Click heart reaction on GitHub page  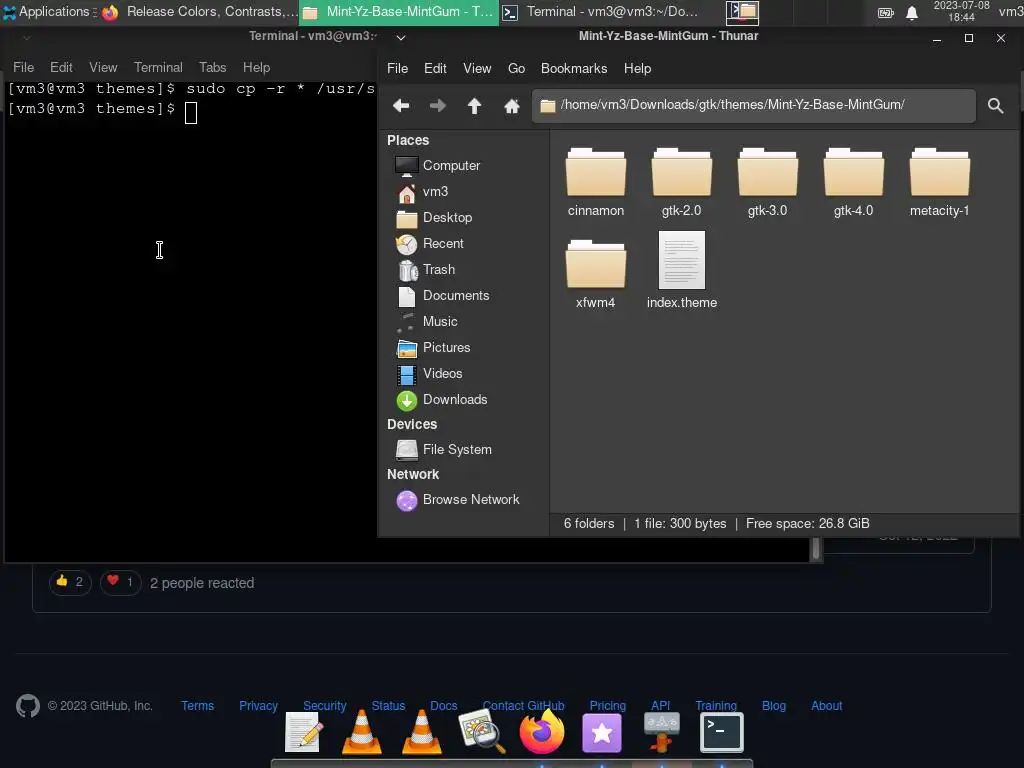point(120,582)
